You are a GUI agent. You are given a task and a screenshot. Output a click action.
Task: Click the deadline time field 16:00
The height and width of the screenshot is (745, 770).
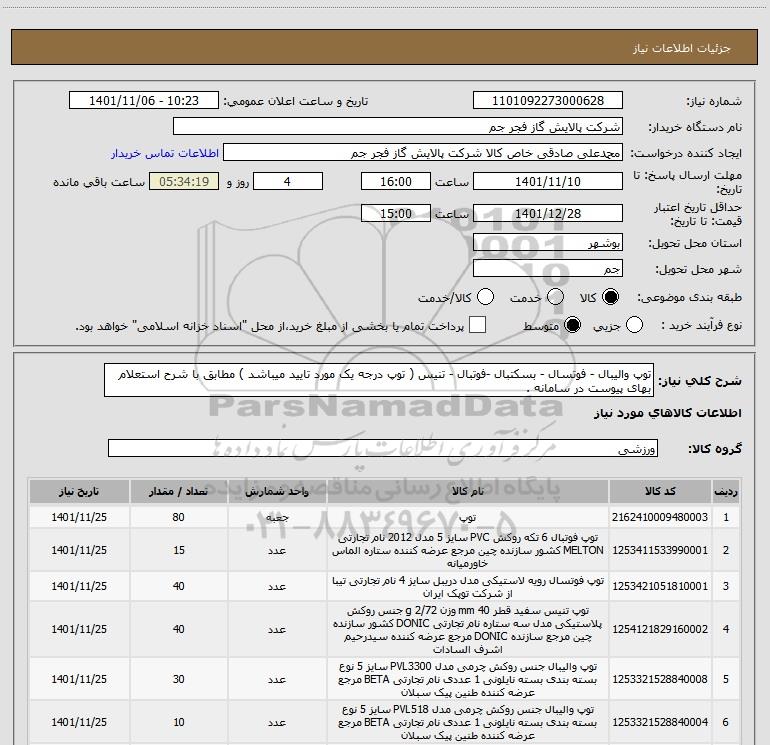coord(396,181)
